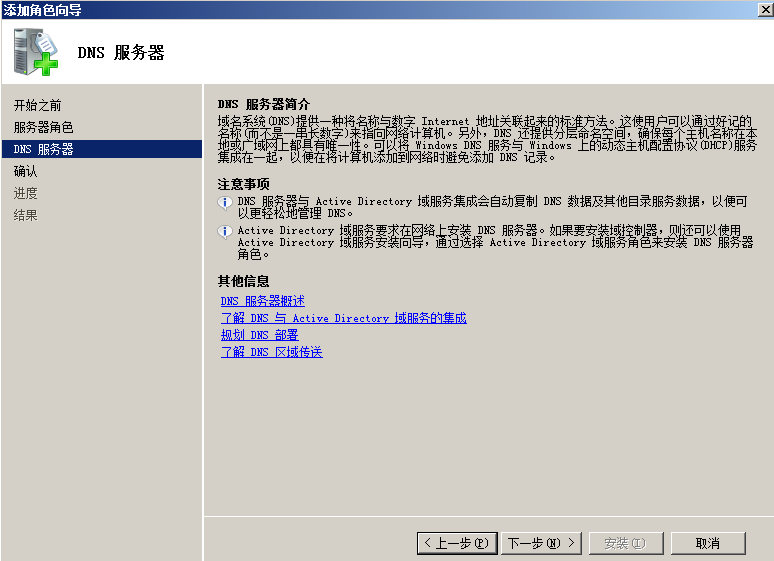Image resolution: width=774 pixels, height=561 pixels.
Task: Select the DNS 服务器 step in the sidebar
Action: click(102, 149)
